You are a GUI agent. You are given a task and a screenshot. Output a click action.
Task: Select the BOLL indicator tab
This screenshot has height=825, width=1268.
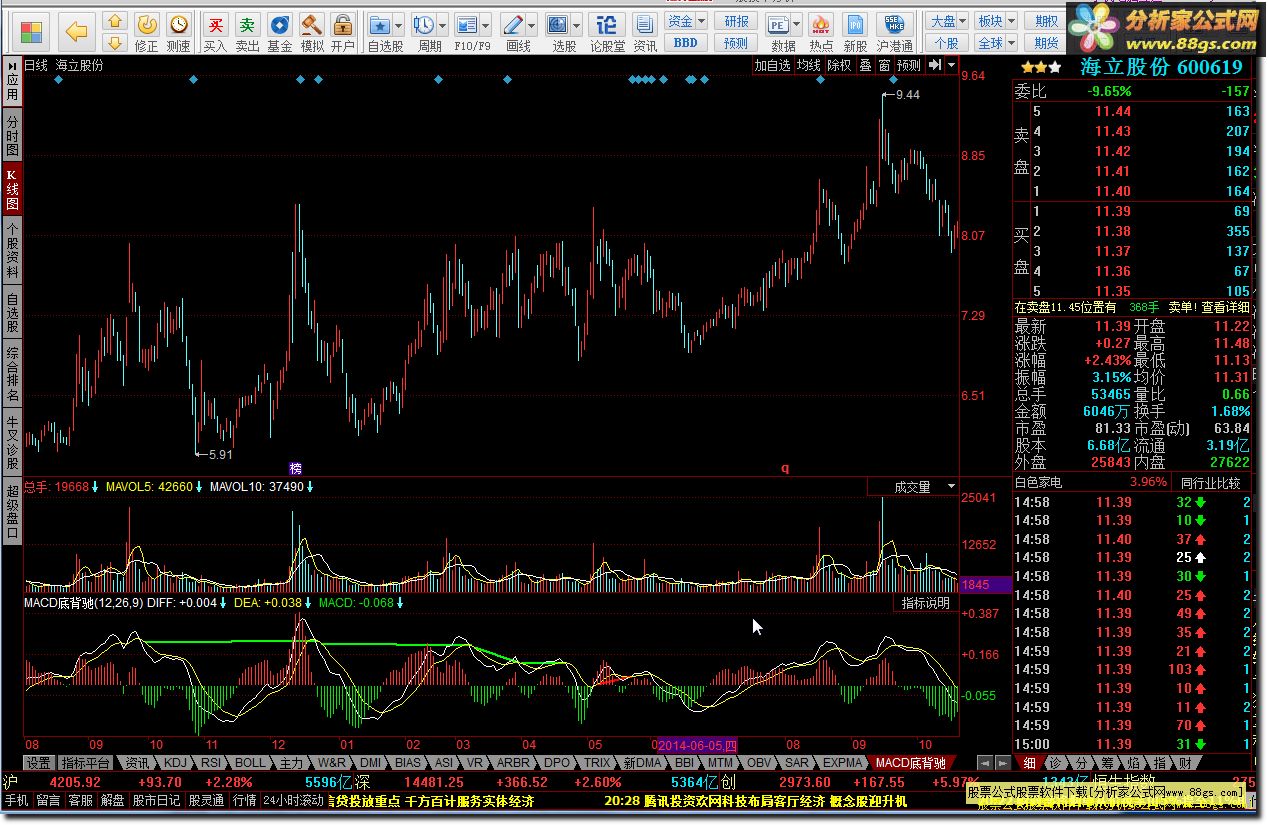(x=250, y=762)
